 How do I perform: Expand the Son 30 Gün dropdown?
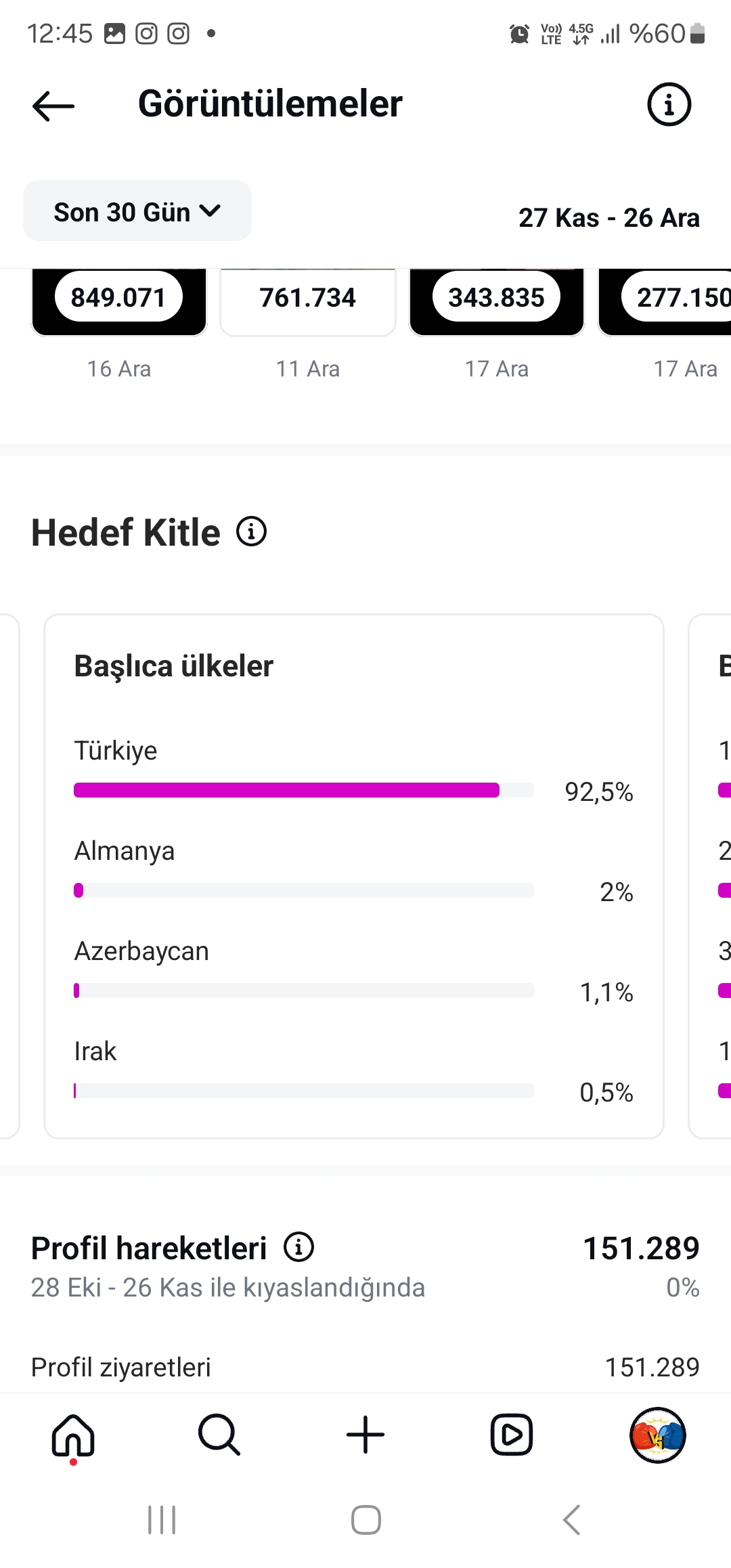137,211
